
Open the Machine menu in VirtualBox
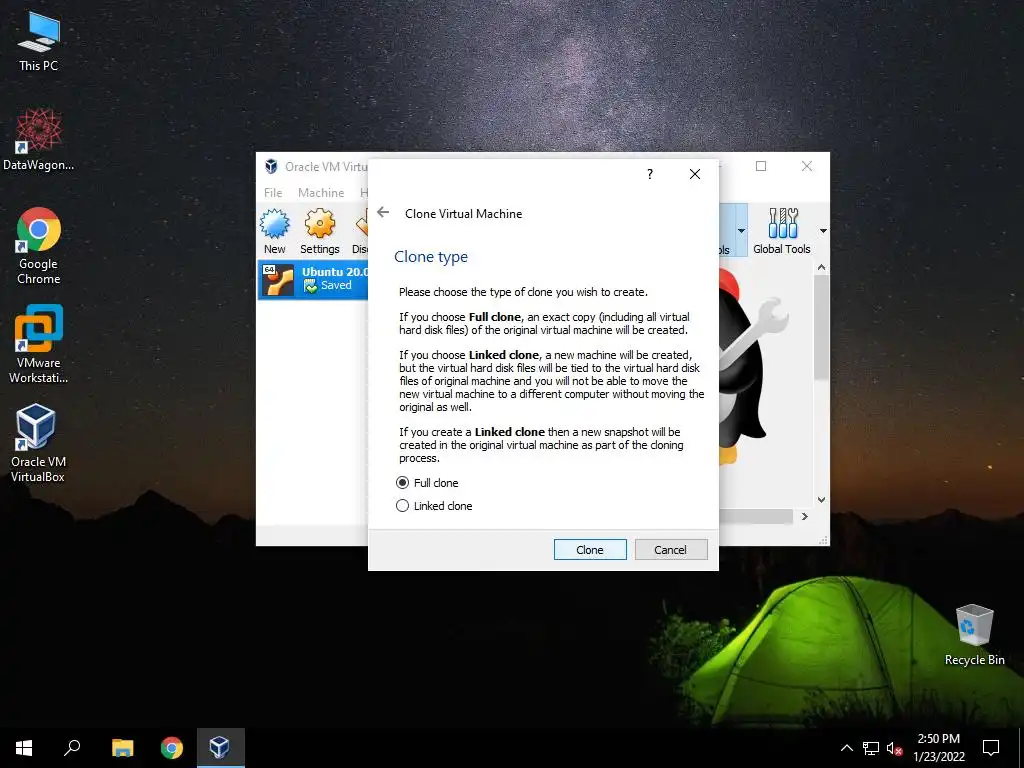tap(321, 193)
